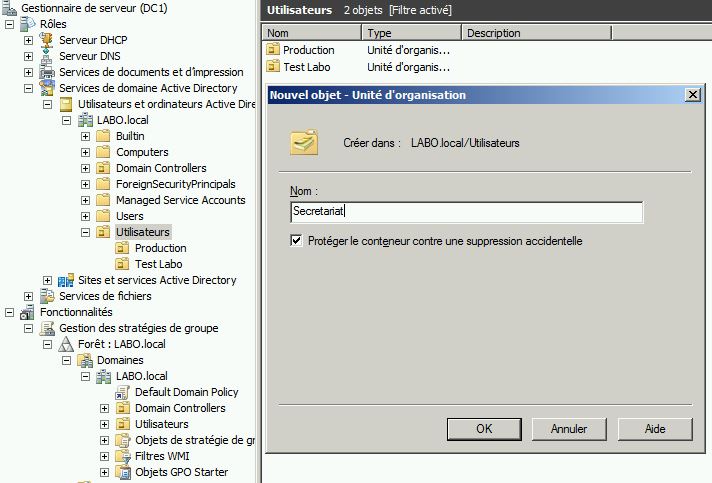Click the Gestionnaire de serveur root icon

tap(10, 8)
